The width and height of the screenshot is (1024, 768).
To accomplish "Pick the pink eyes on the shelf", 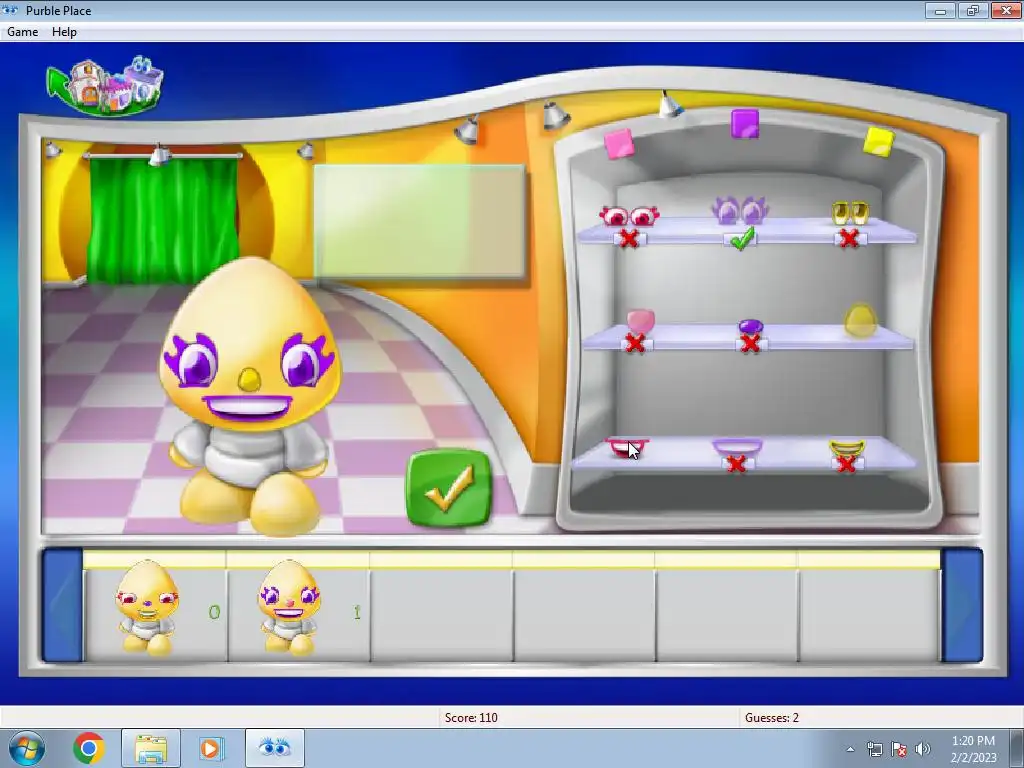I will [629, 216].
